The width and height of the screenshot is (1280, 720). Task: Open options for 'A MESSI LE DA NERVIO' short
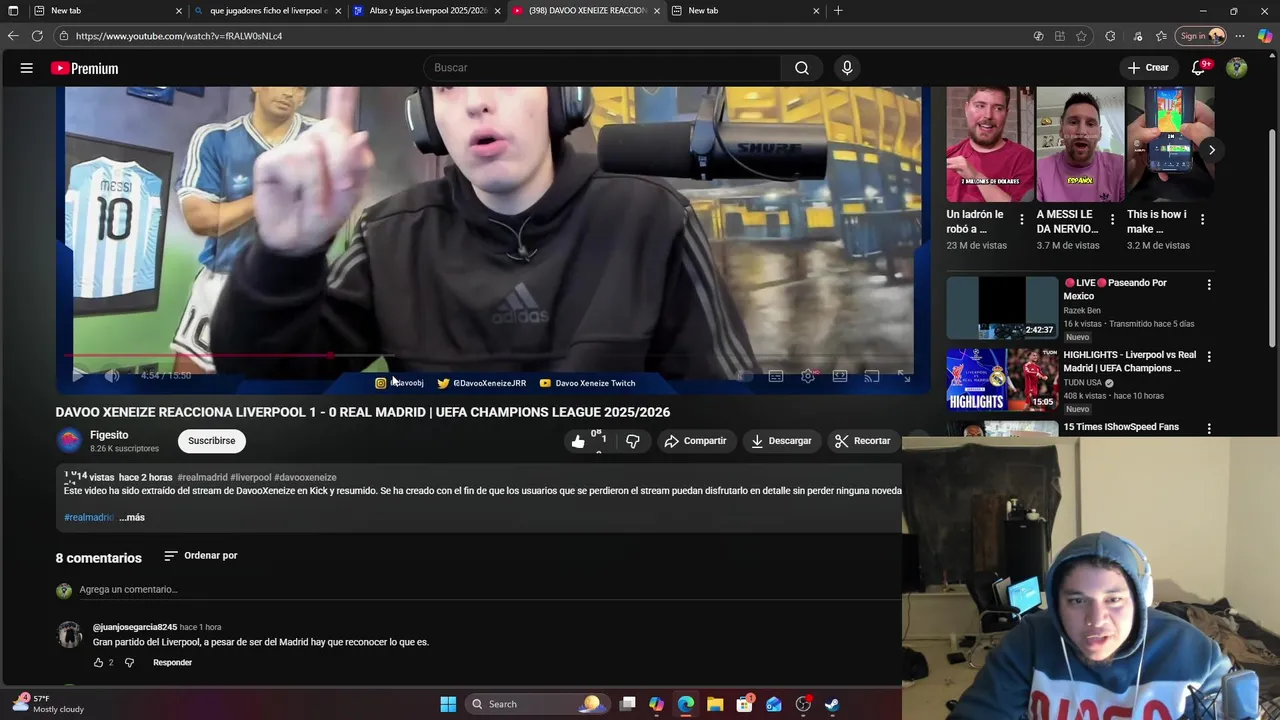pyautogui.click(x=1111, y=219)
